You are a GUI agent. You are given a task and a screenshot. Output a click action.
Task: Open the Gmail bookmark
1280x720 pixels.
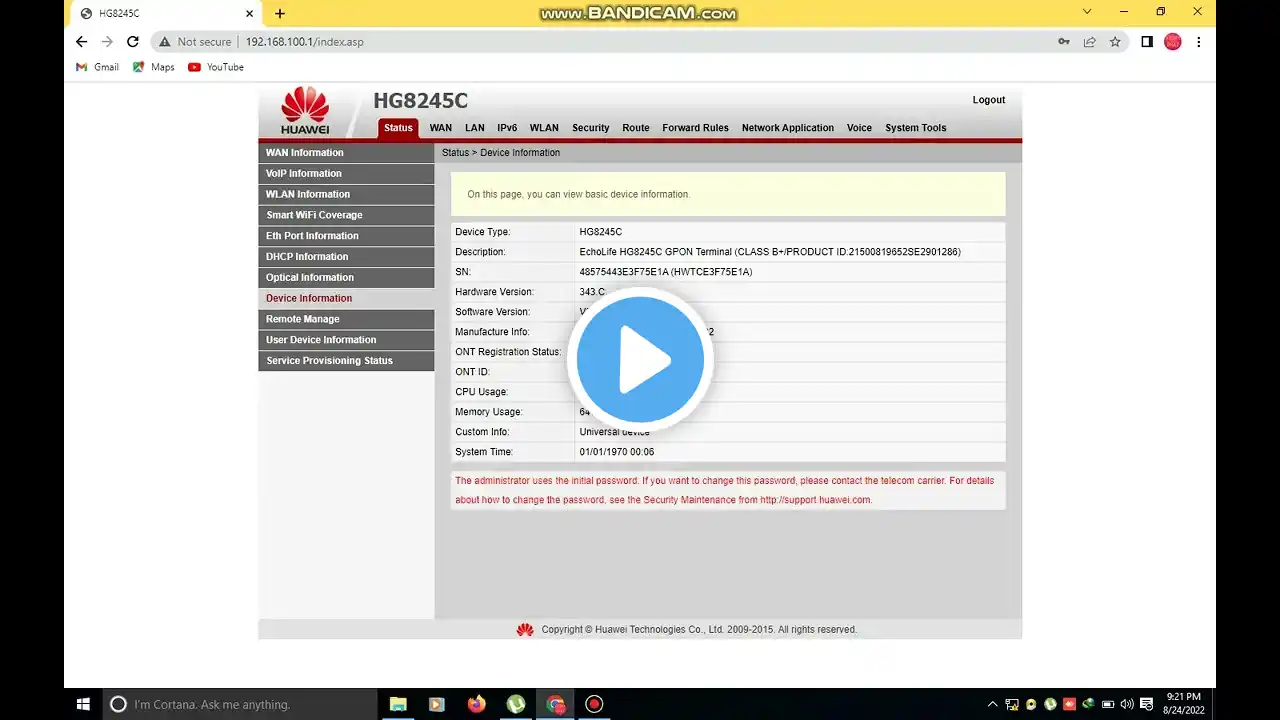click(98, 67)
